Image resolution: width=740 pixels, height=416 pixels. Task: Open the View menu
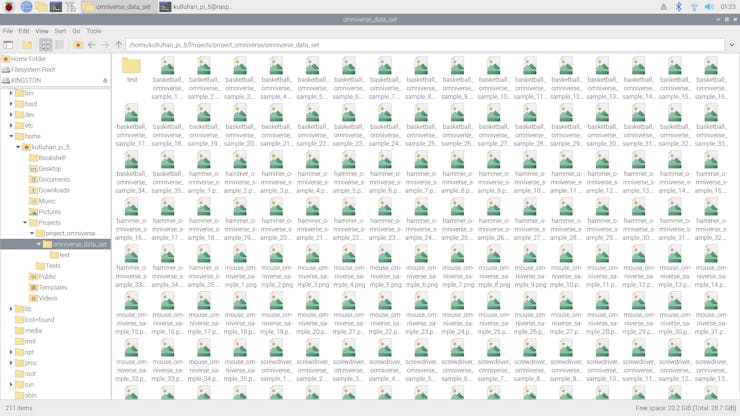(x=42, y=31)
